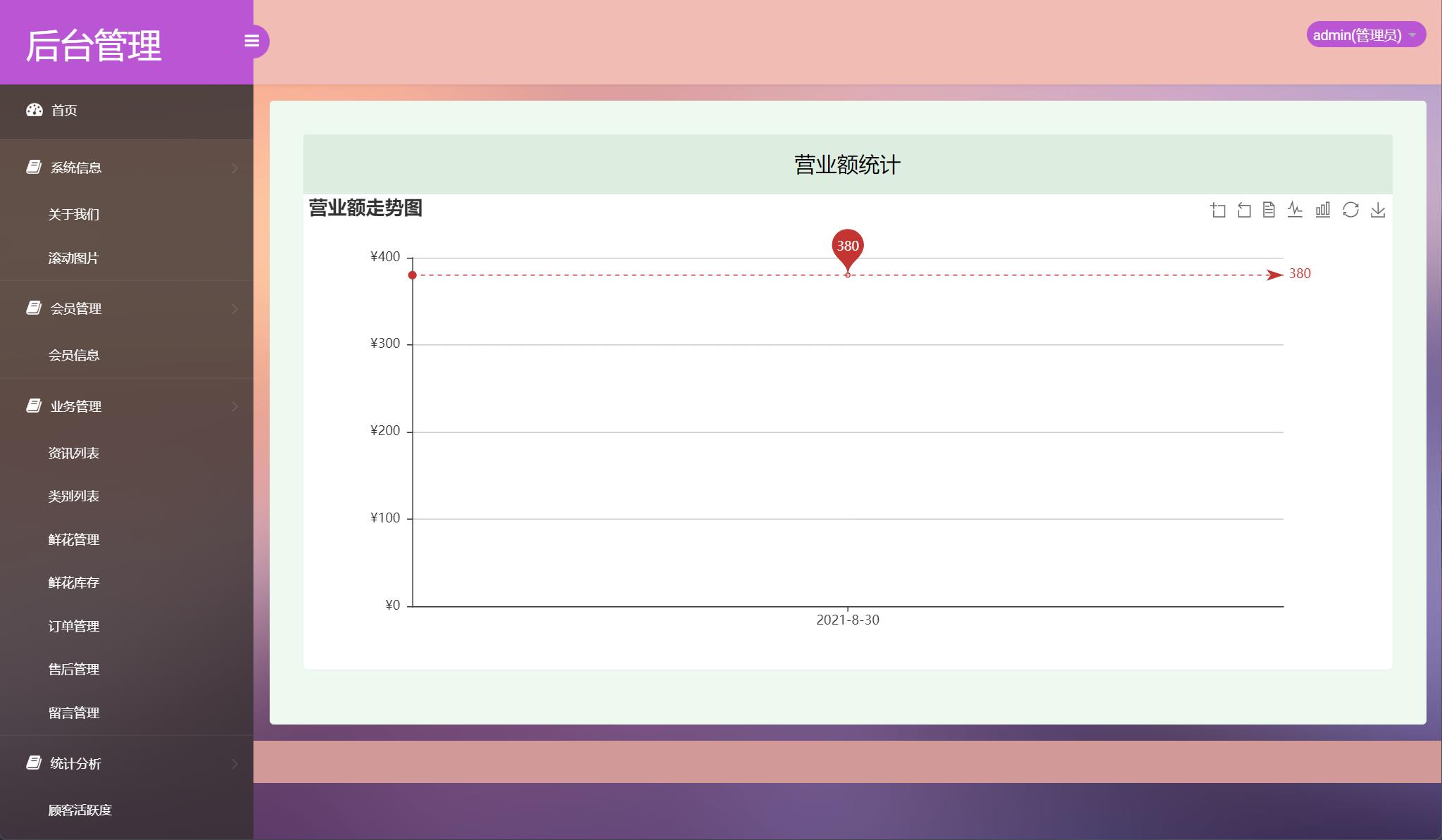
Task: Open the 订单管理 menu item
Action: click(74, 626)
